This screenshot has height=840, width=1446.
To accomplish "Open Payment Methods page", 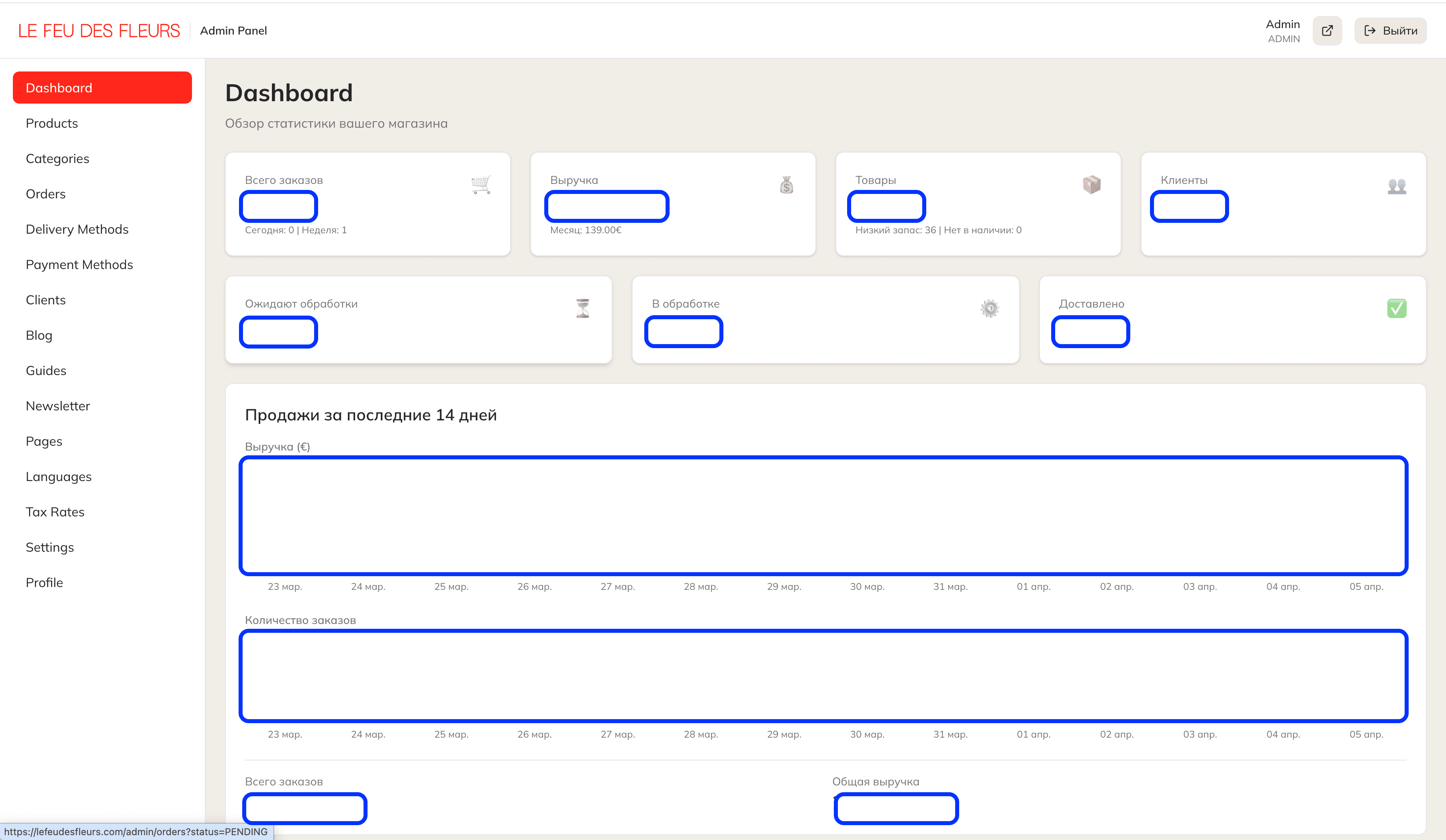I will tap(79, 265).
